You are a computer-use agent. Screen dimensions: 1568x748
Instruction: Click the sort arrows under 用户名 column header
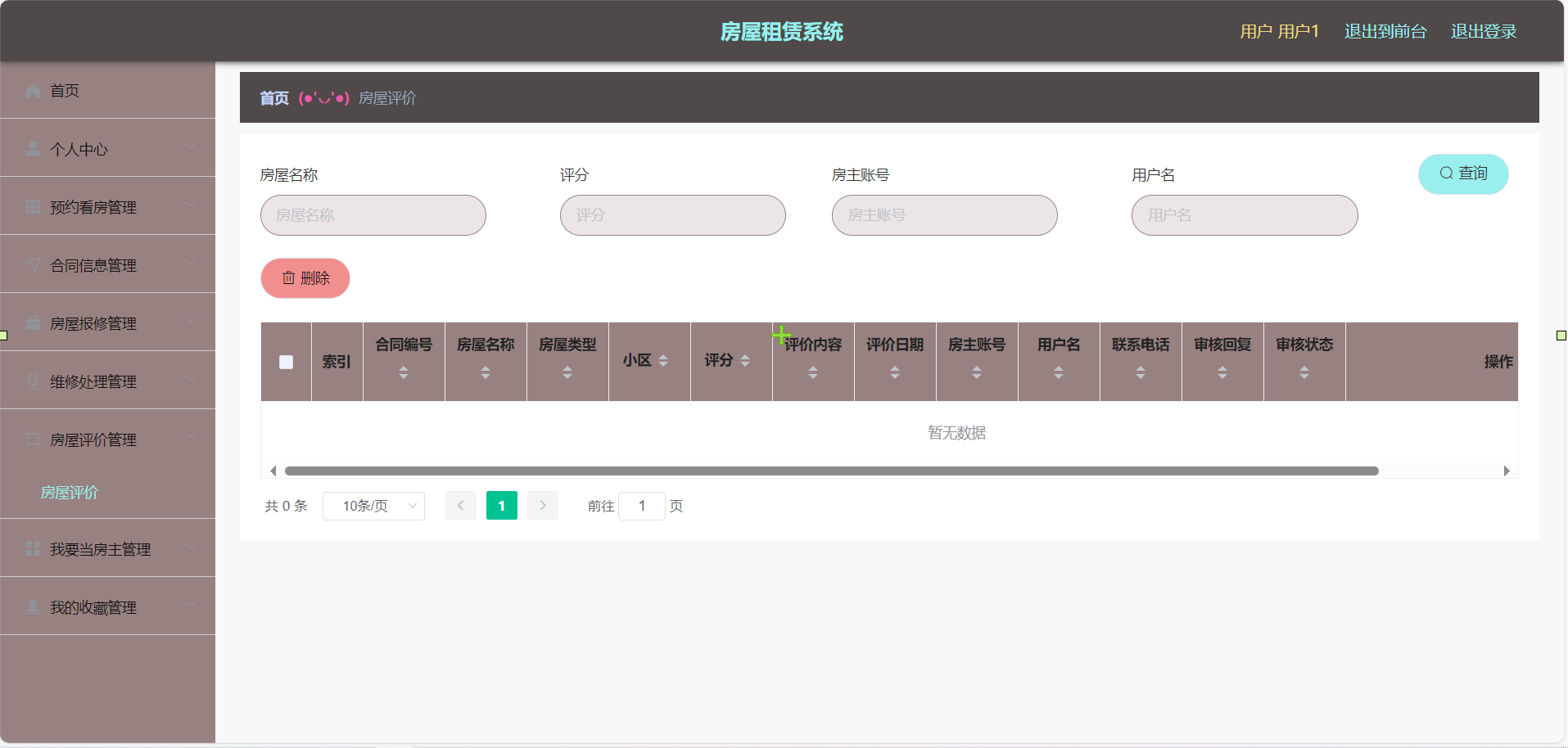tap(1059, 372)
